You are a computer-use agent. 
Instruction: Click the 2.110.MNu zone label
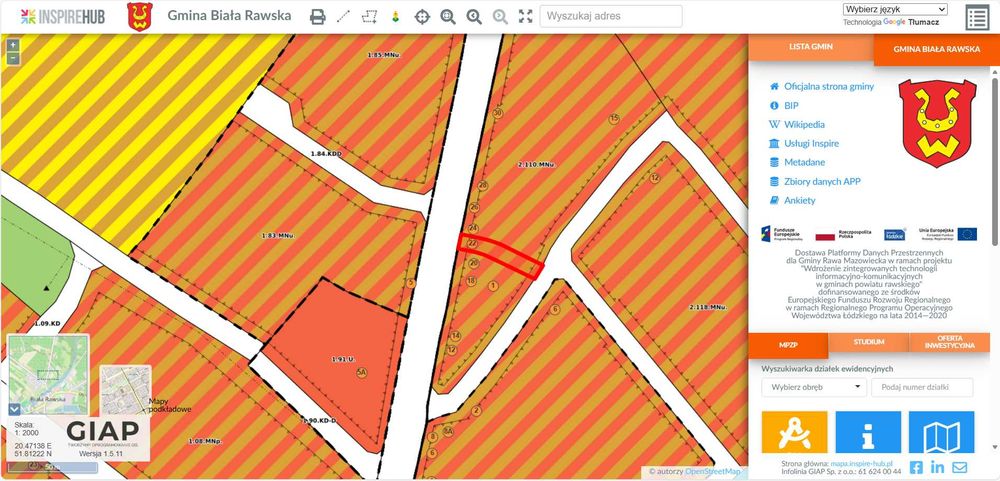[536, 165]
